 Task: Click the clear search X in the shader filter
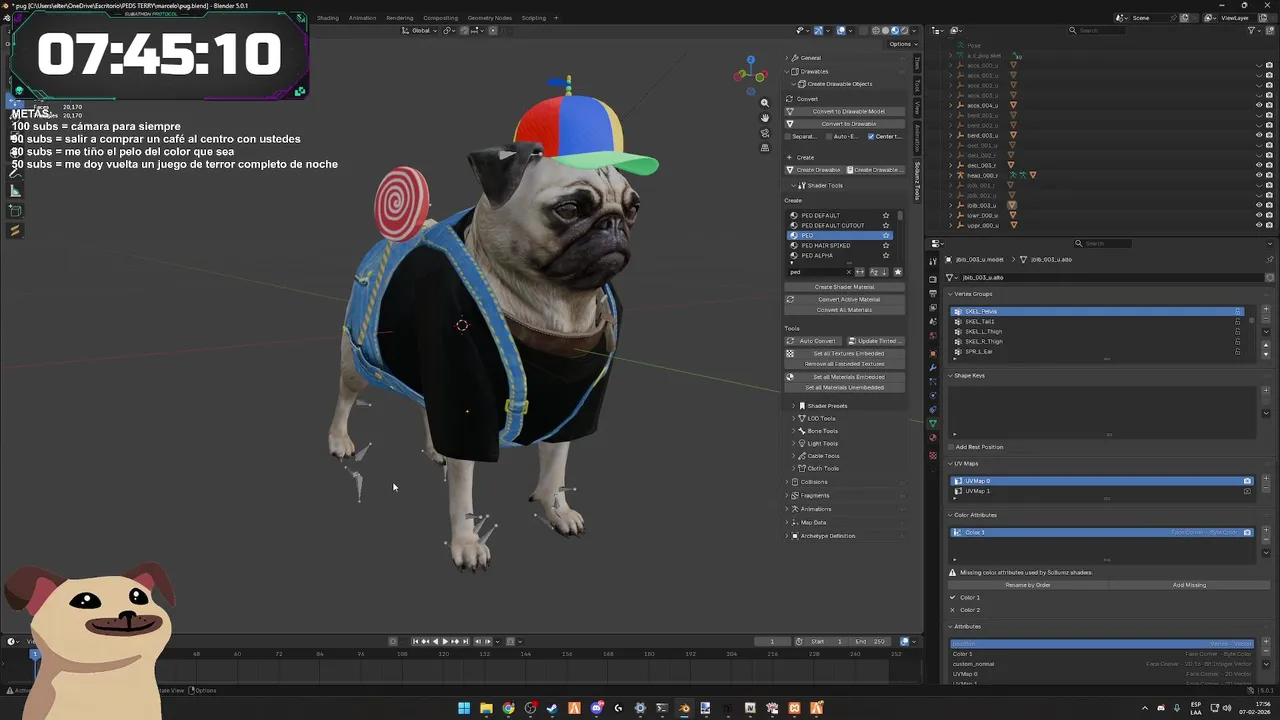point(849,272)
